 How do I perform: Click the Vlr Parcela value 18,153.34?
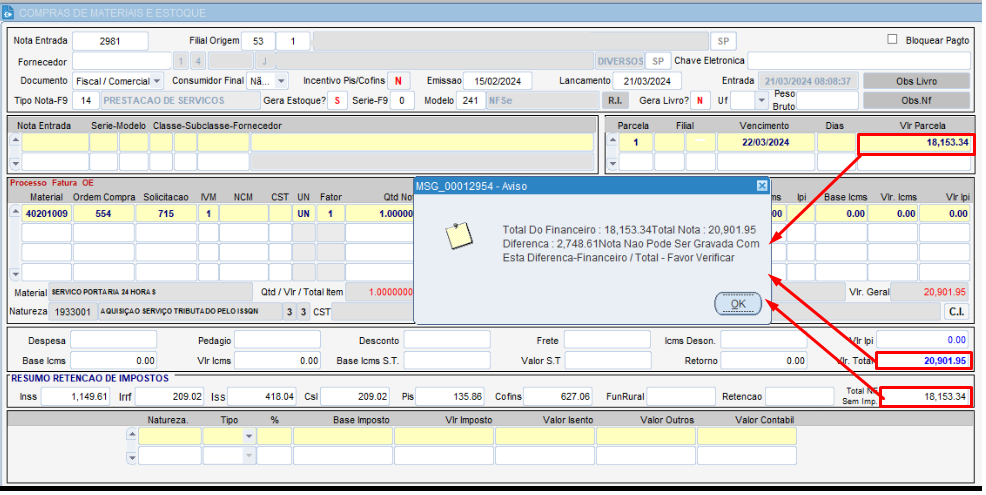(x=916, y=142)
